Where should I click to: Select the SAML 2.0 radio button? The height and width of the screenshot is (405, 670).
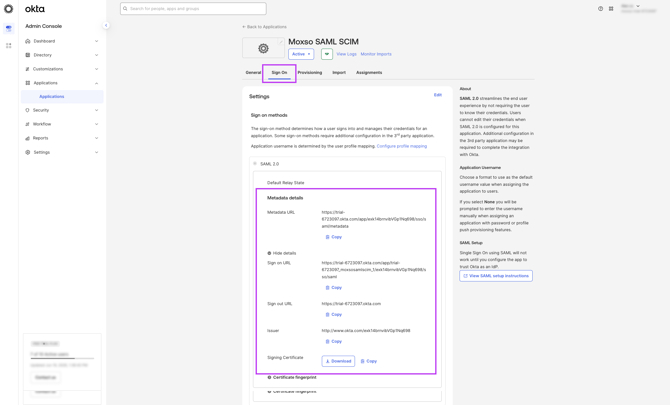(255, 164)
